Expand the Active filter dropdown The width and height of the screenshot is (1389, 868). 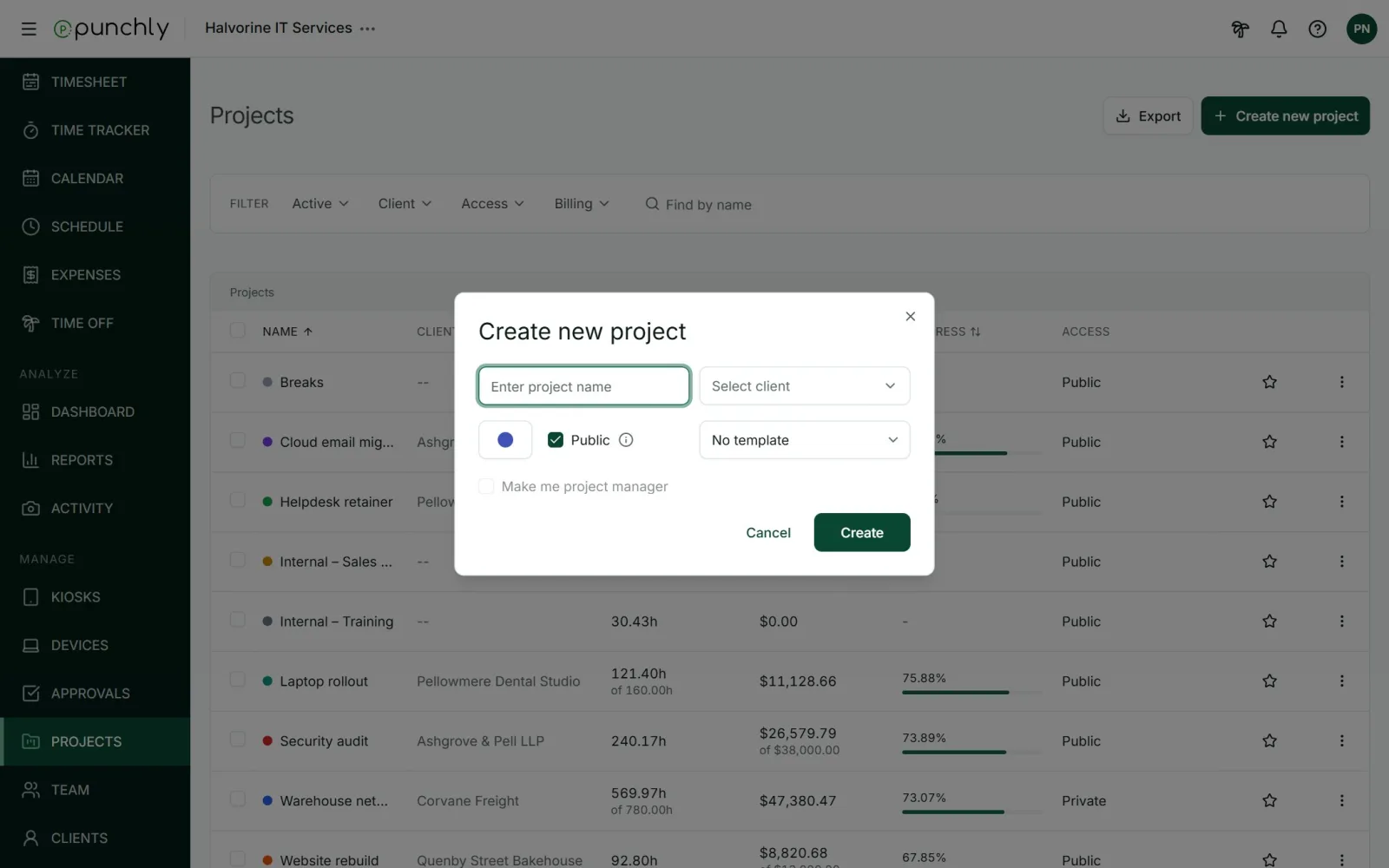coord(320,204)
